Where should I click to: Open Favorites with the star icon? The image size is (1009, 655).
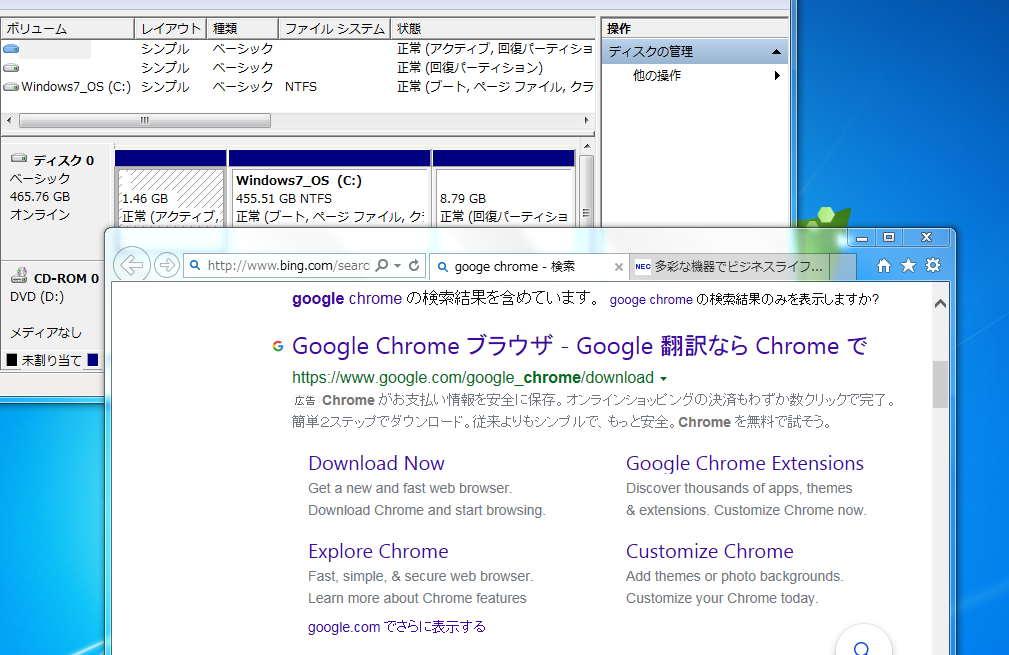tap(908, 265)
